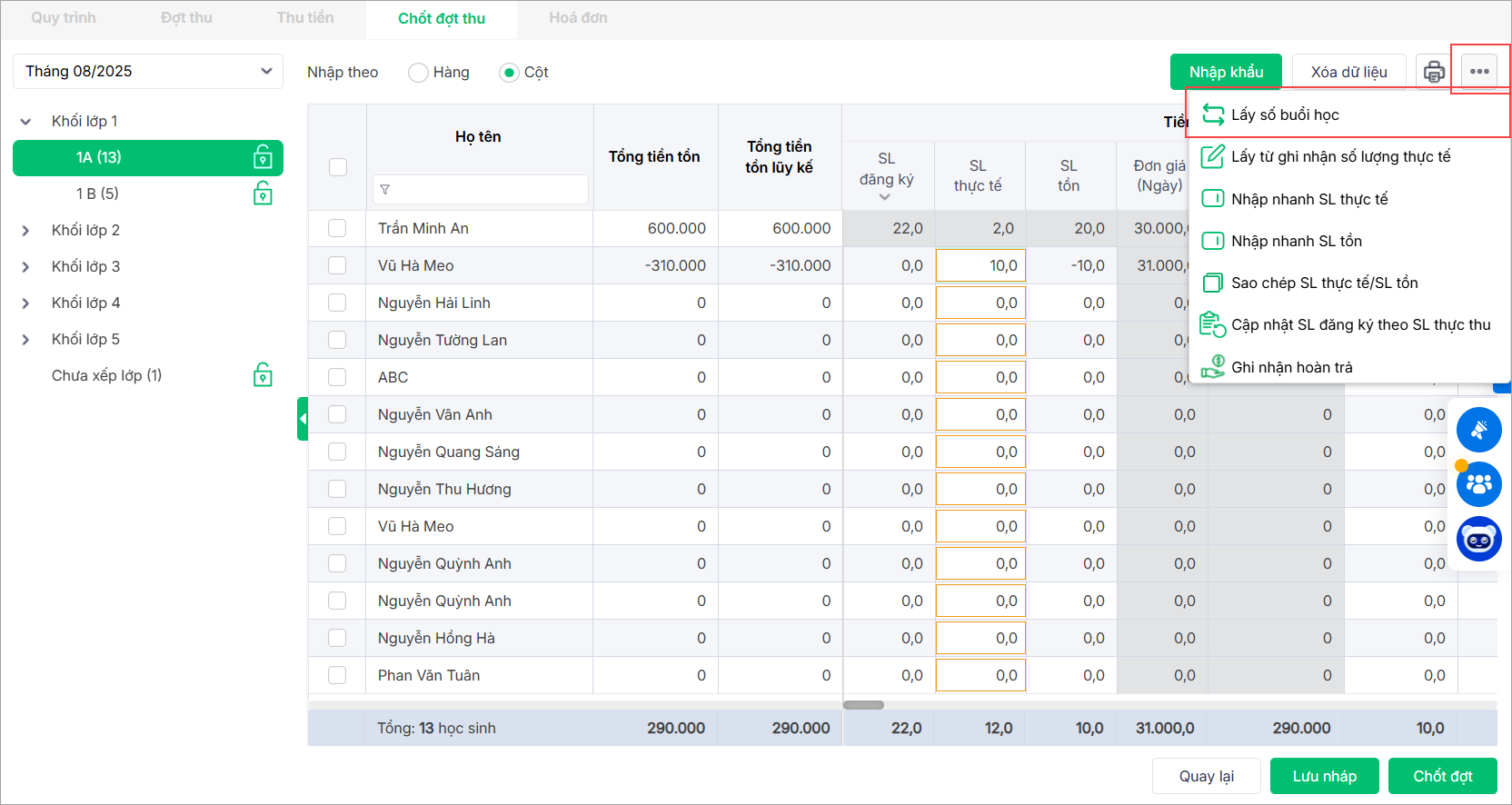This screenshot has width=1512, height=805.
Task: Tick the checkbox for Trần Minh An
Action: 337,228
